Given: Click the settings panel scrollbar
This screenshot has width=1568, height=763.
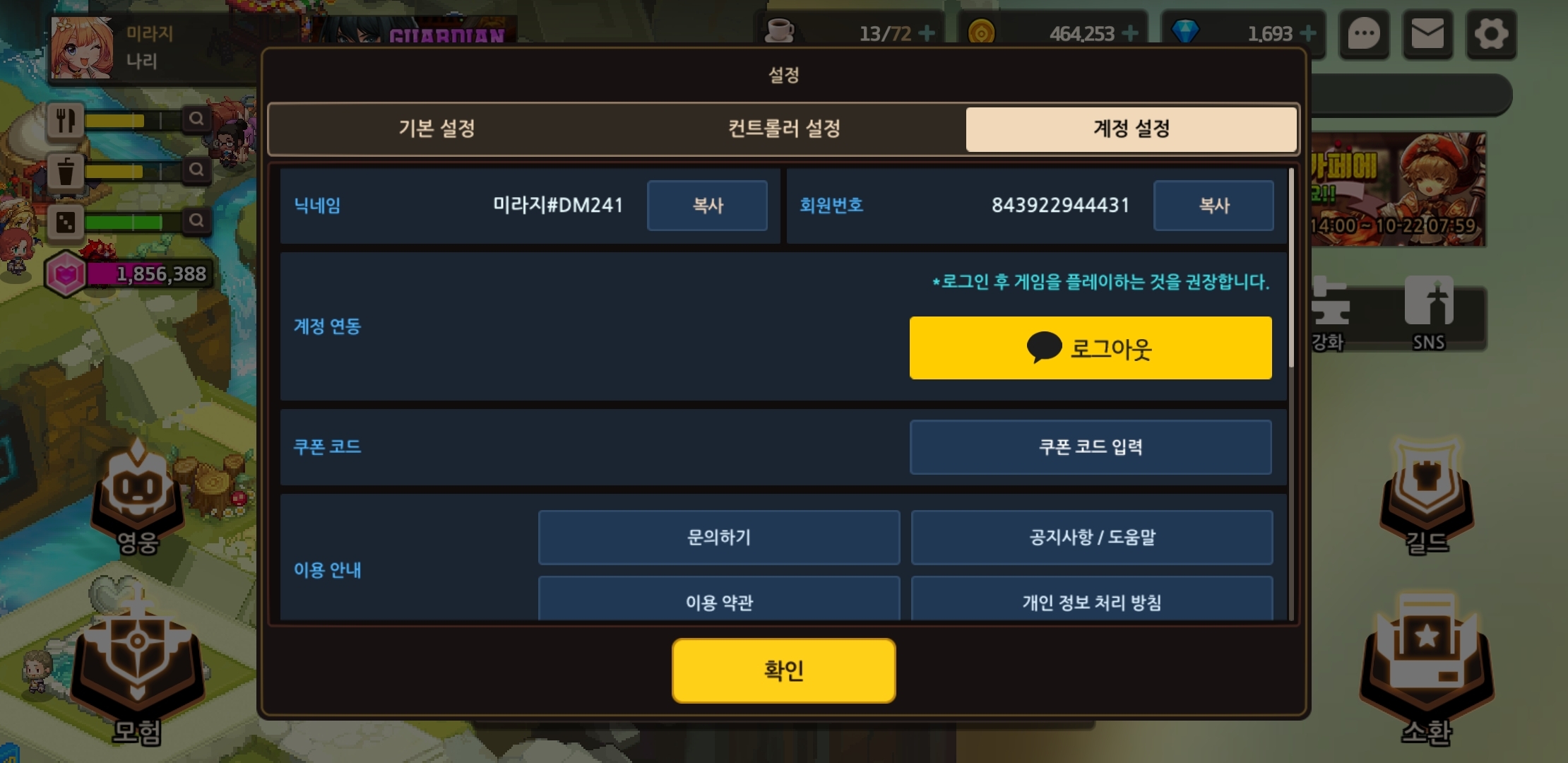Looking at the screenshot, I should click(1292, 268).
